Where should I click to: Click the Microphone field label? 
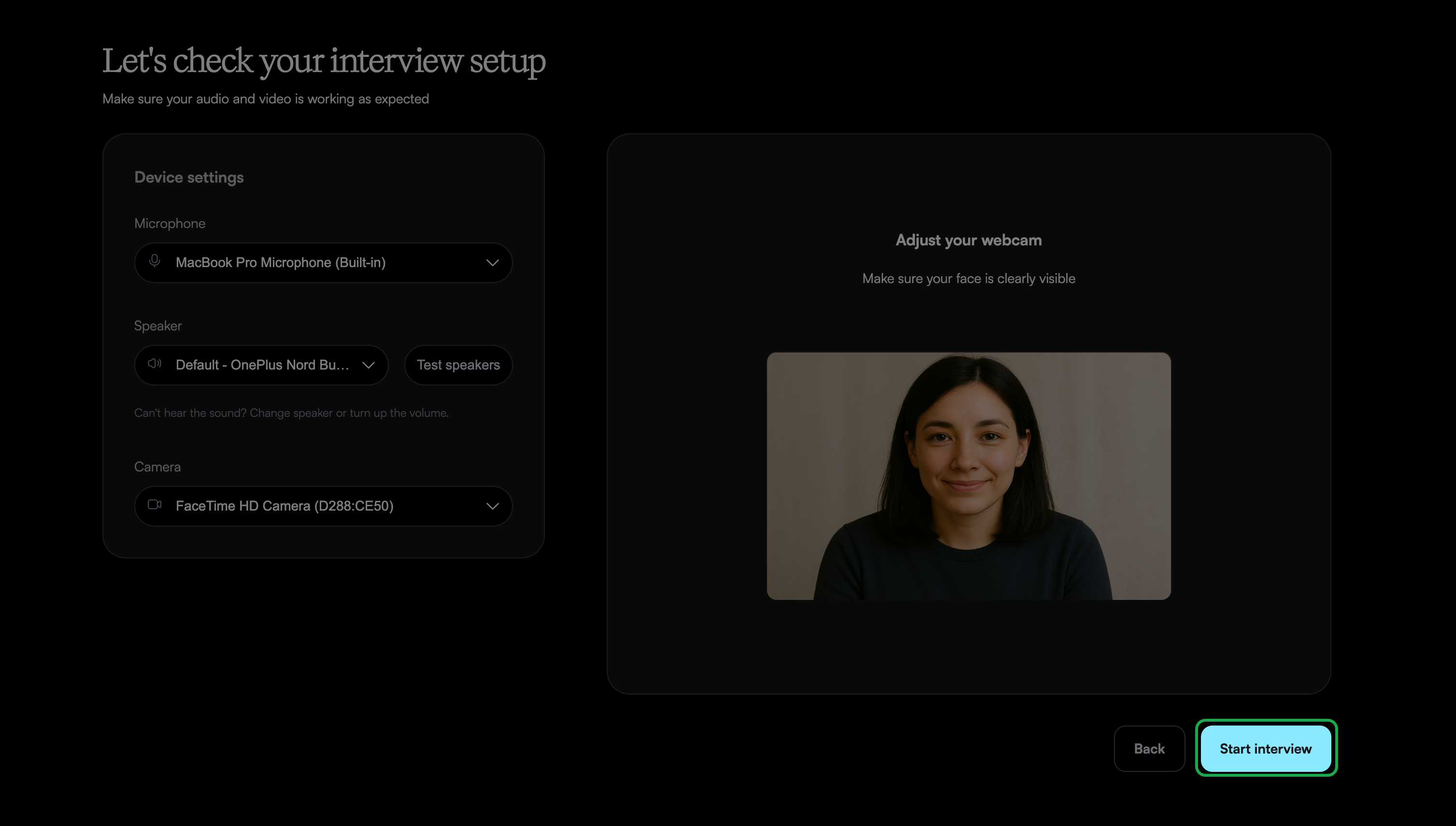tap(170, 224)
